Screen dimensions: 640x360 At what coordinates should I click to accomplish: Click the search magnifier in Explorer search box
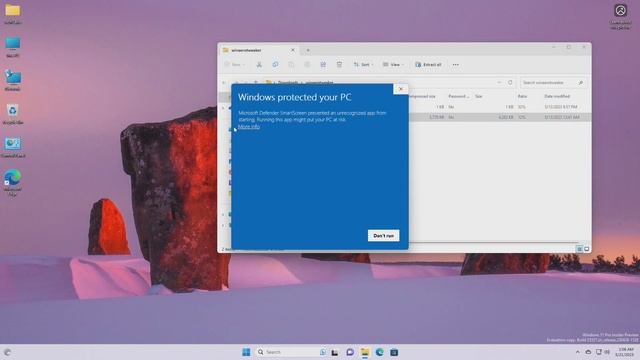coord(581,82)
